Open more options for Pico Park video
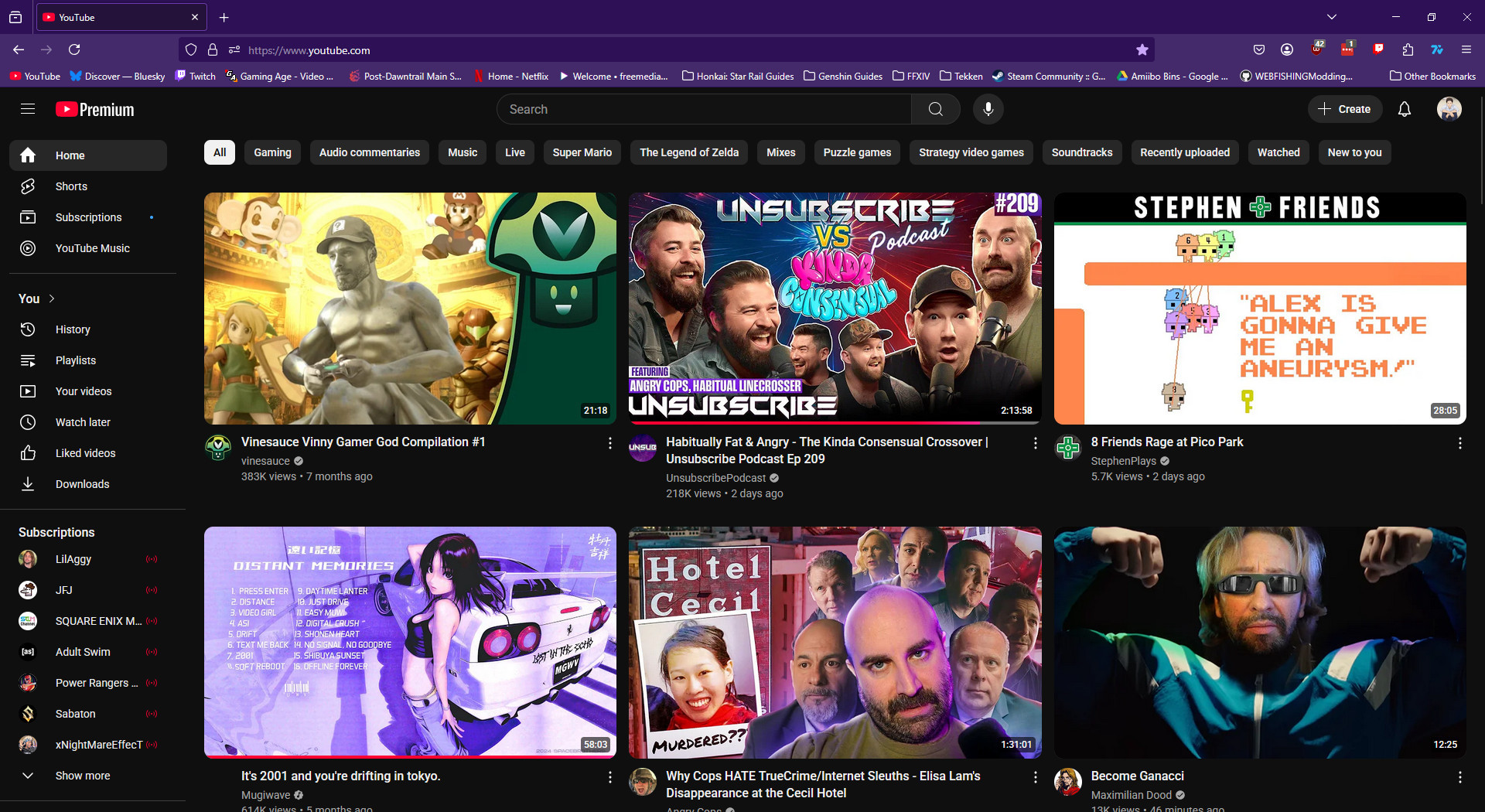The width and height of the screenshot is (1485, 812). tap(1459, 443)
